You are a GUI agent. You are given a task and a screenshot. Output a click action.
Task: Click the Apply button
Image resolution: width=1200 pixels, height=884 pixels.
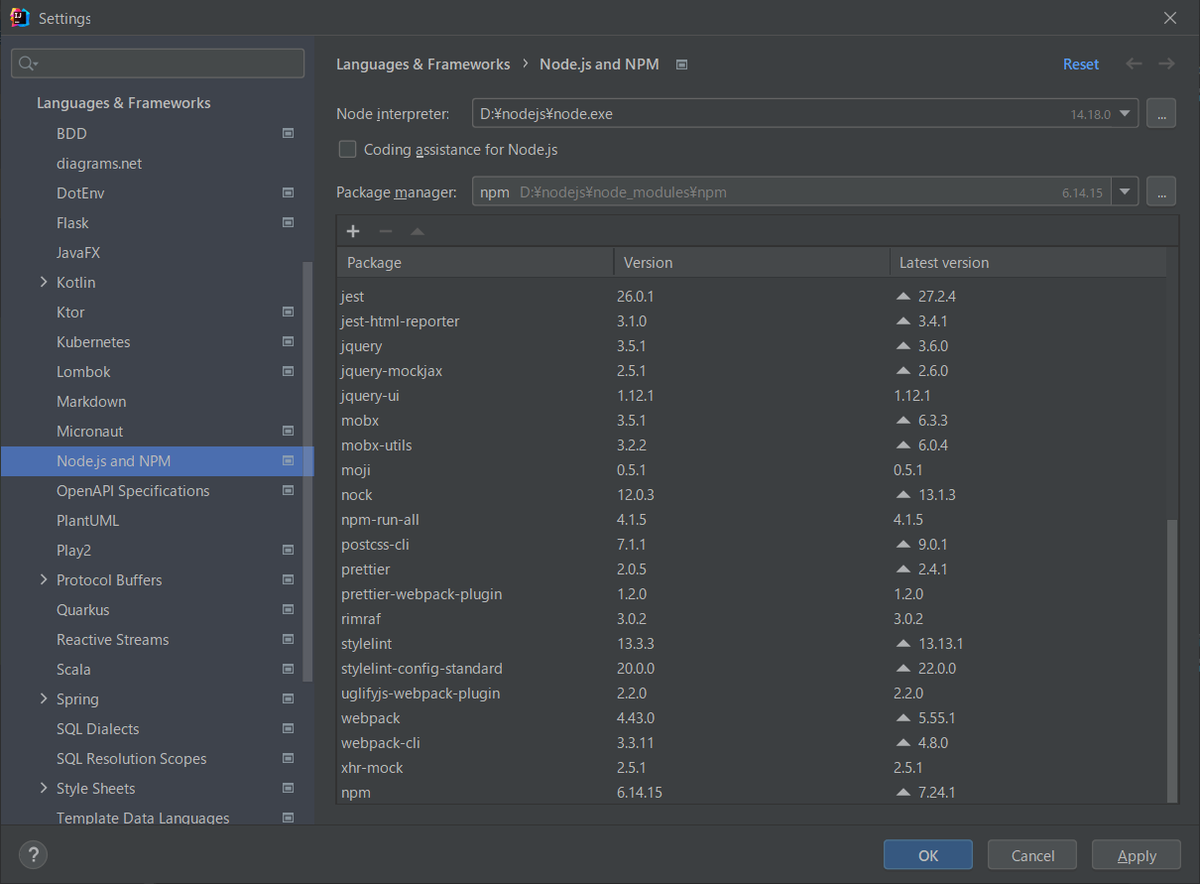coord(1136,855)
